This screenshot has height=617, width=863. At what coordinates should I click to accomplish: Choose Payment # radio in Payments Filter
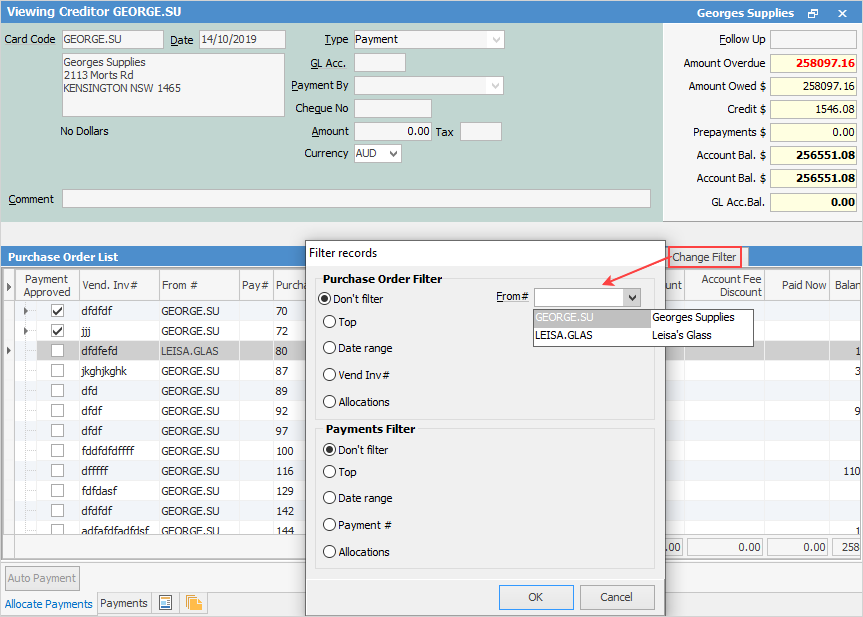(331, 525)
